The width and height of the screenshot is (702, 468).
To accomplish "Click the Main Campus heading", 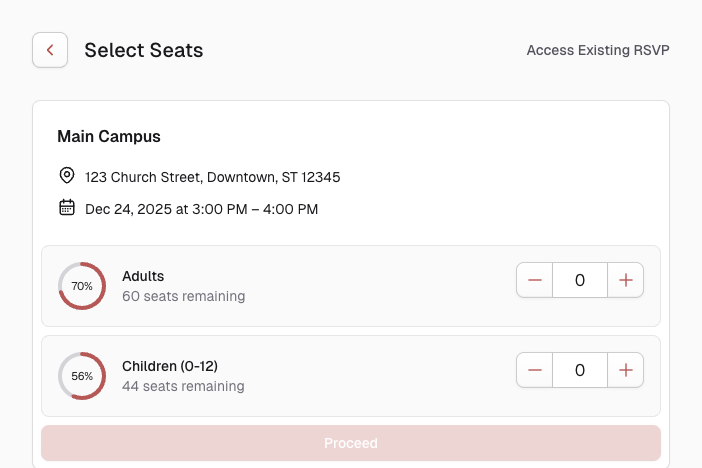I will point(109,136).
